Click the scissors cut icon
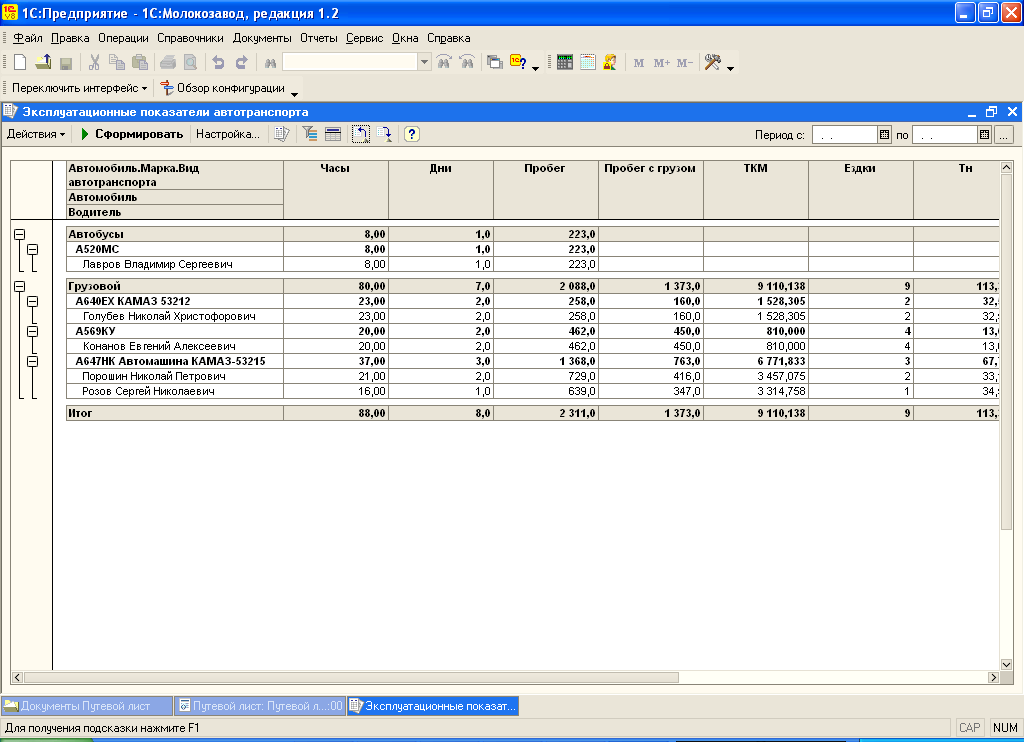The height and width of the screenshot is (742, 1024). click(x=94, y=62)
